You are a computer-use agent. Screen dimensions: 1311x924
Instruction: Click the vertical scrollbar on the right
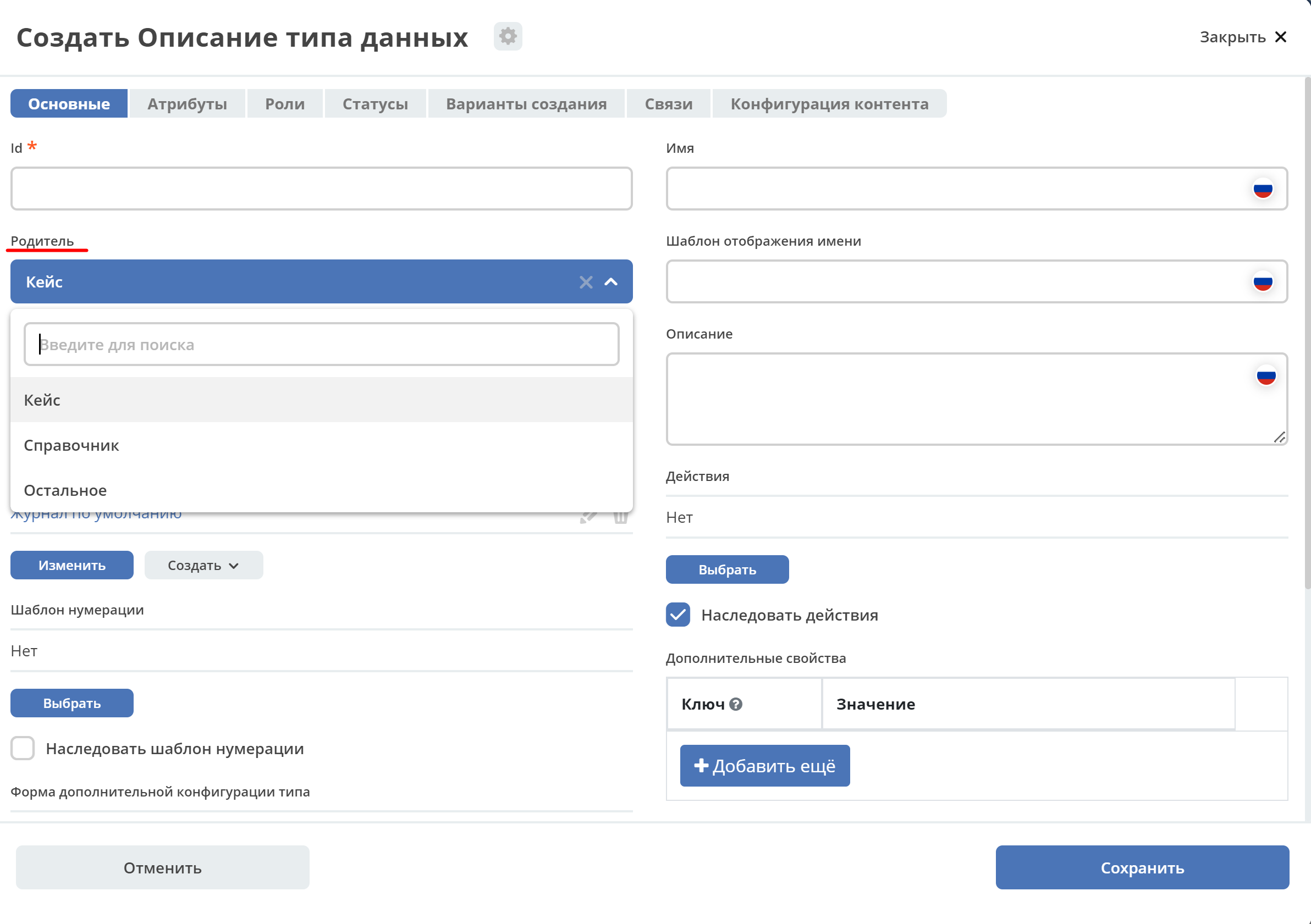point(1307,332)
